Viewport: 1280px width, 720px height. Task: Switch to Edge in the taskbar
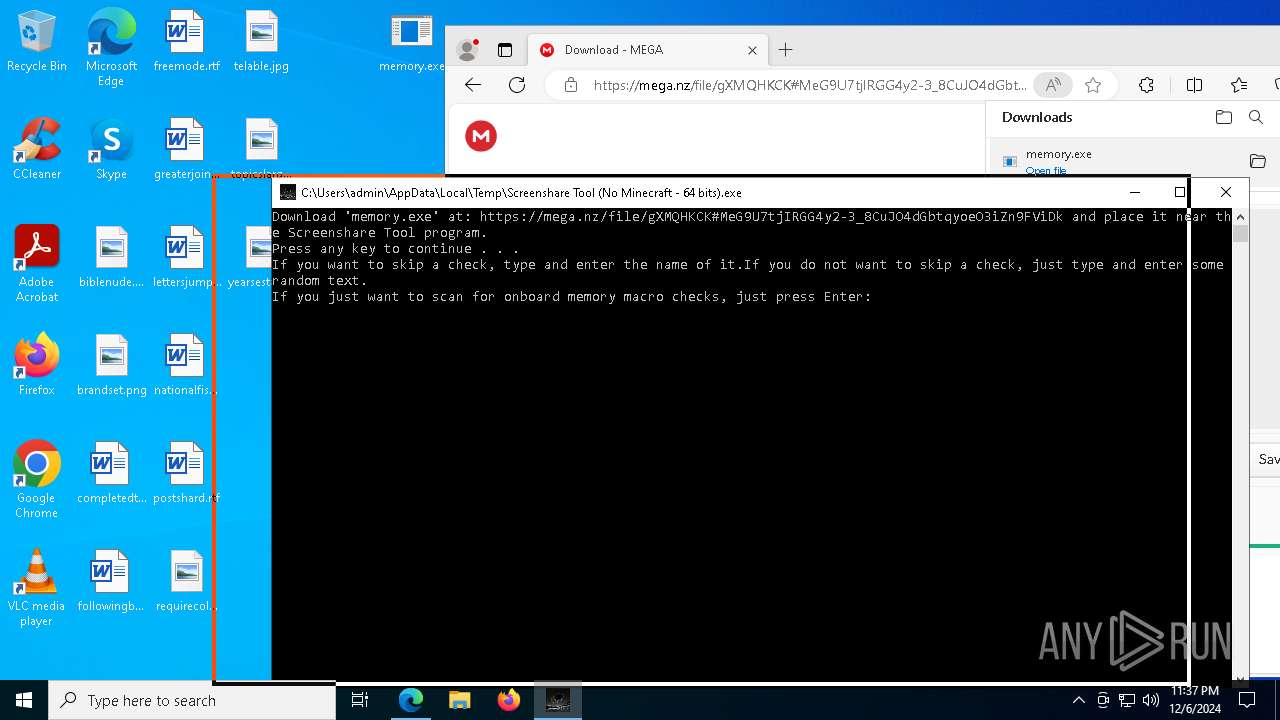411,700
